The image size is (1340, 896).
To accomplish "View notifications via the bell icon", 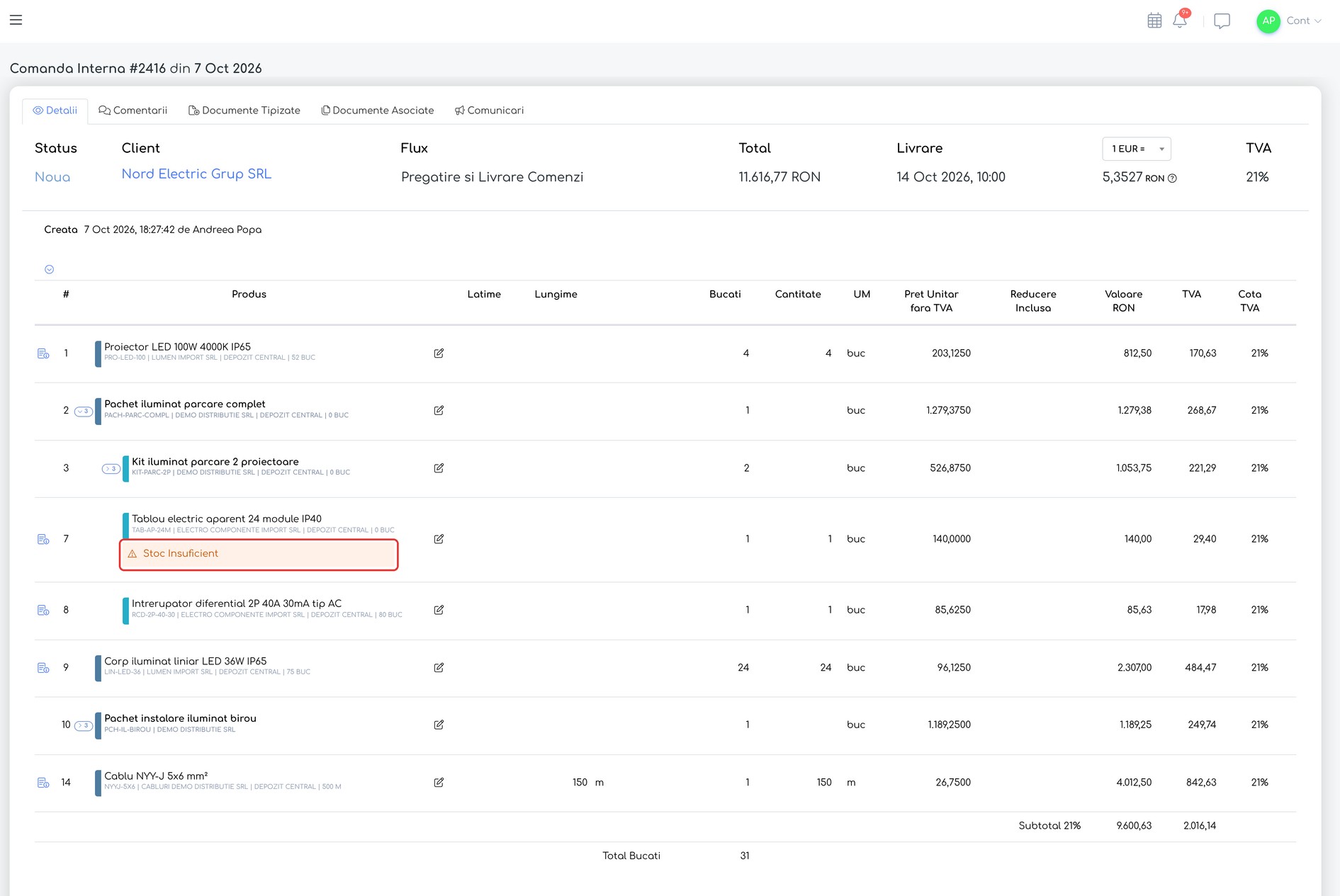I will 1180,21.
